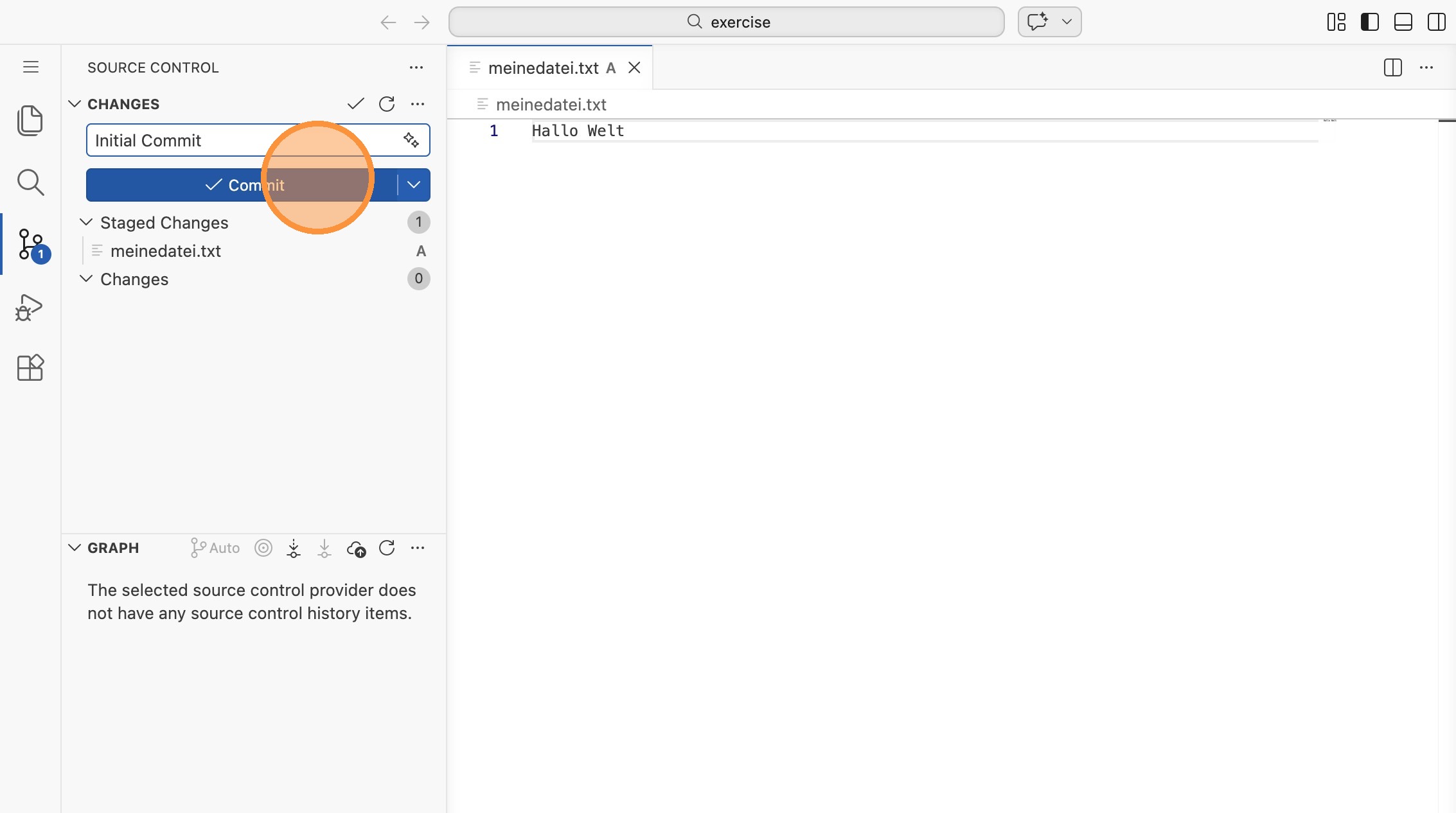Click refresh icon in Changes header
The width and height of the screenshot is (1456, 813).
coord(387,104)
